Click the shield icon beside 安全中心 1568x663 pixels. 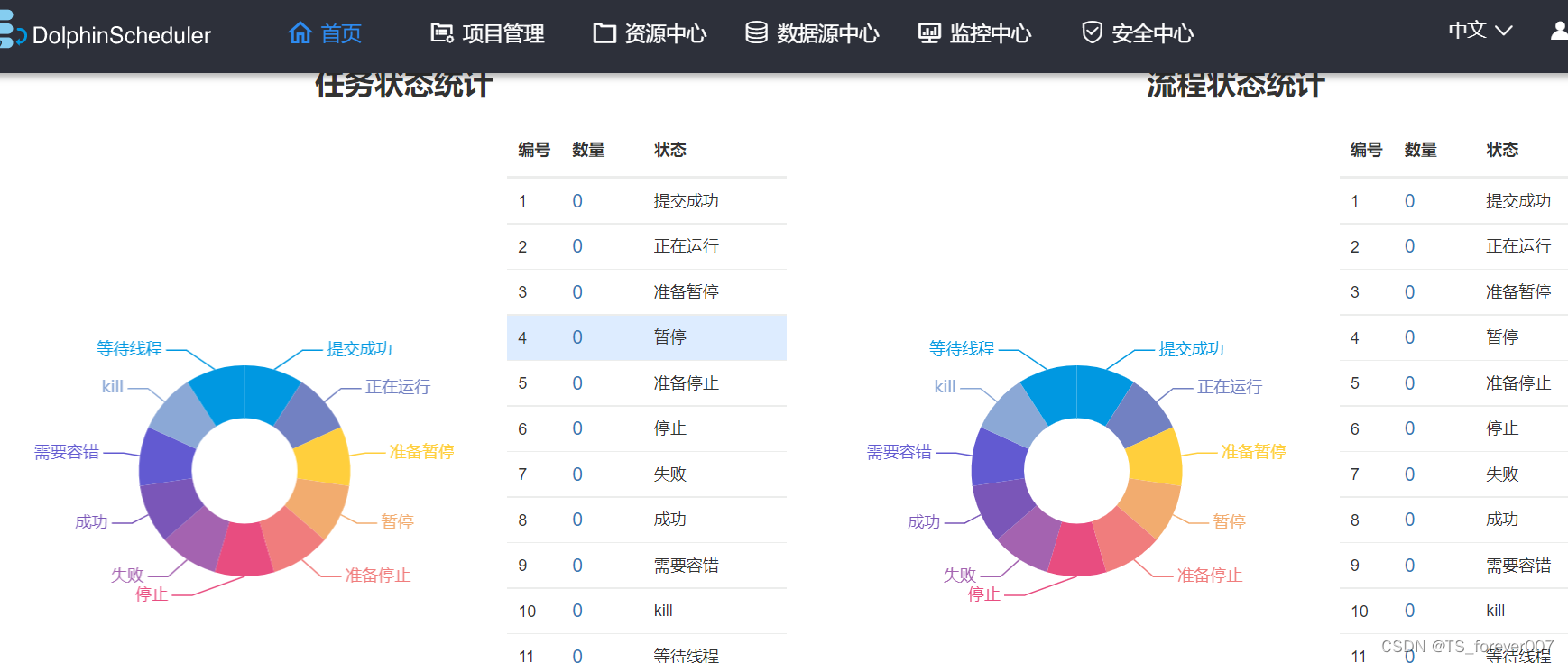coord(1093,32)
